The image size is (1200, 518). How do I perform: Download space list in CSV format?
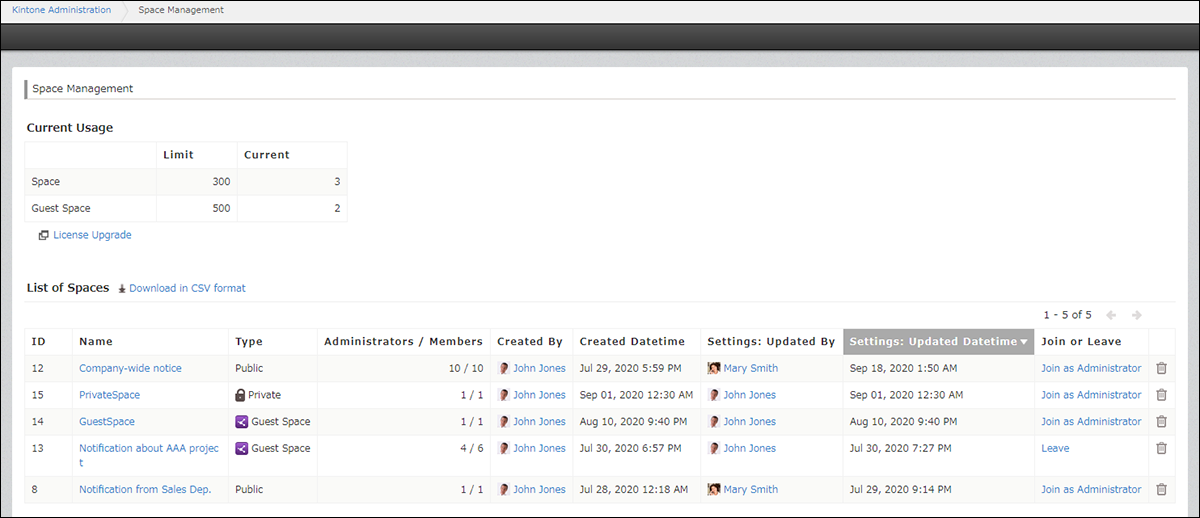186,288
